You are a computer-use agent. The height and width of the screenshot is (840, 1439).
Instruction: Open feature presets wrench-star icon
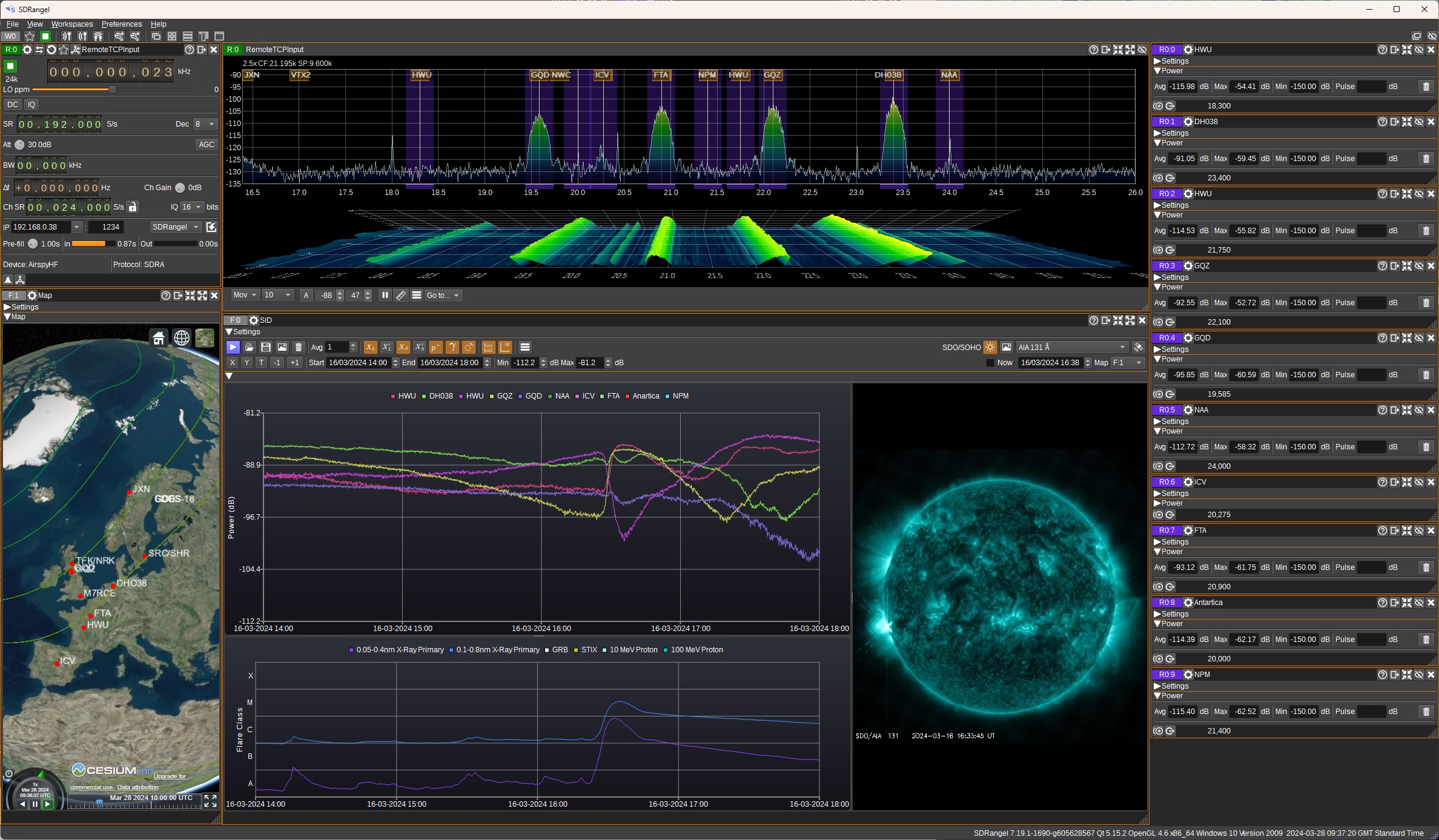(135, 36)
